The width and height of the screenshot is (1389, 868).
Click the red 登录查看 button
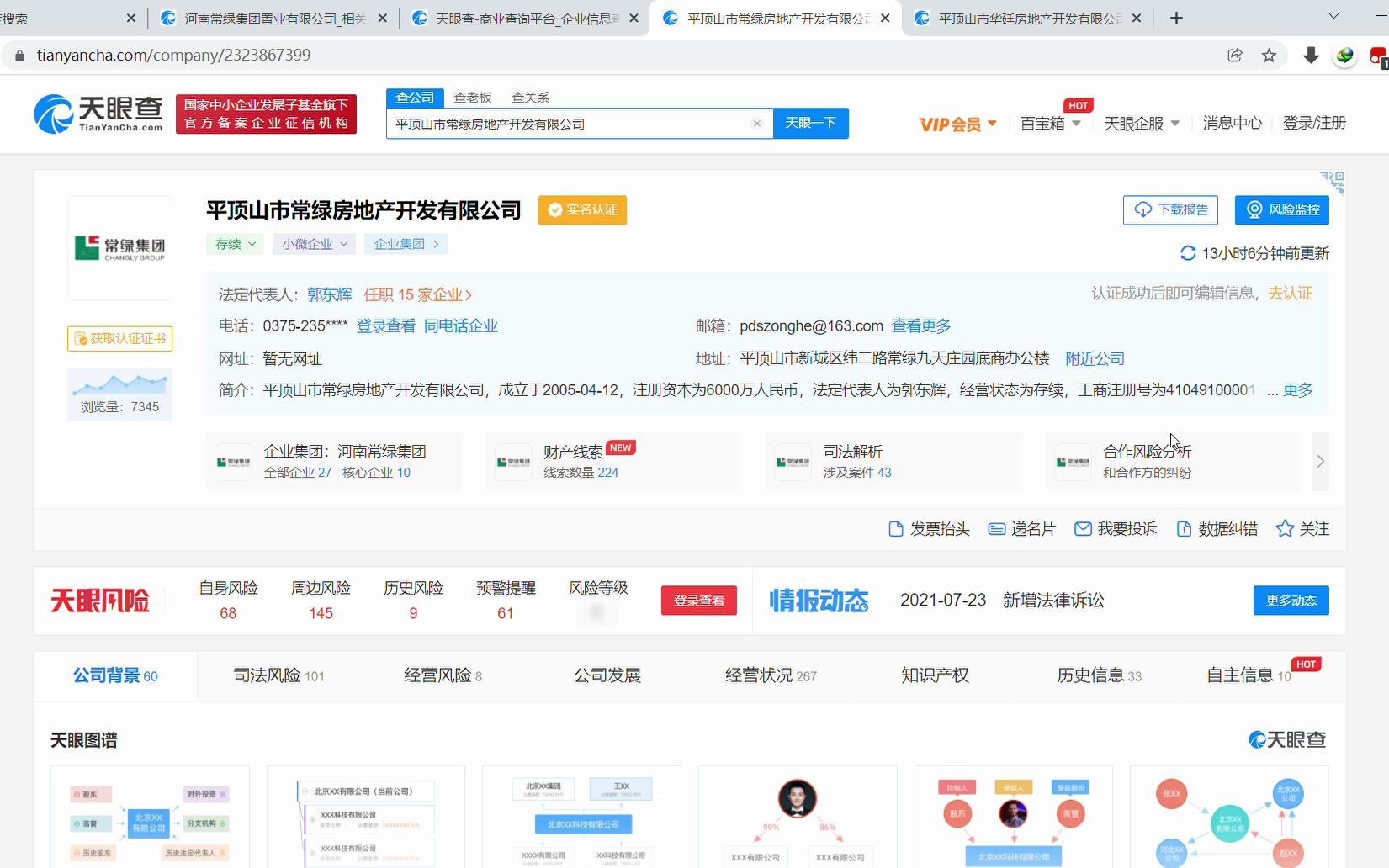[698, 601]
